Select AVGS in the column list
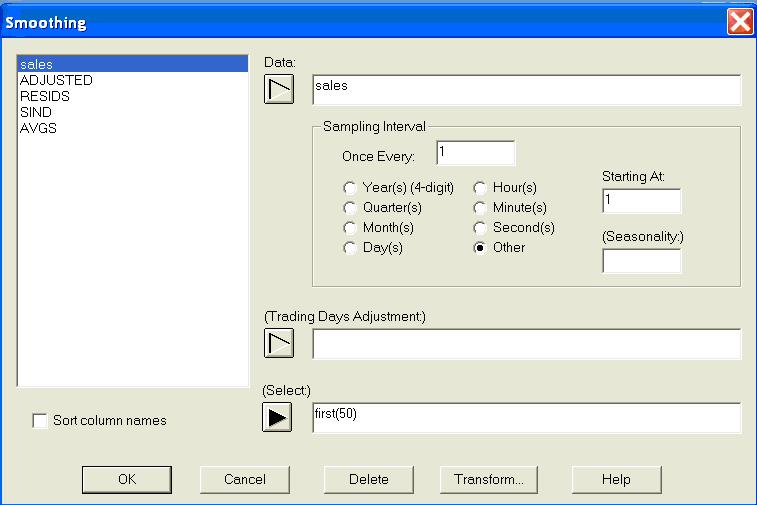This screenshot has height=505, width=757. click(x=133, y=128)
